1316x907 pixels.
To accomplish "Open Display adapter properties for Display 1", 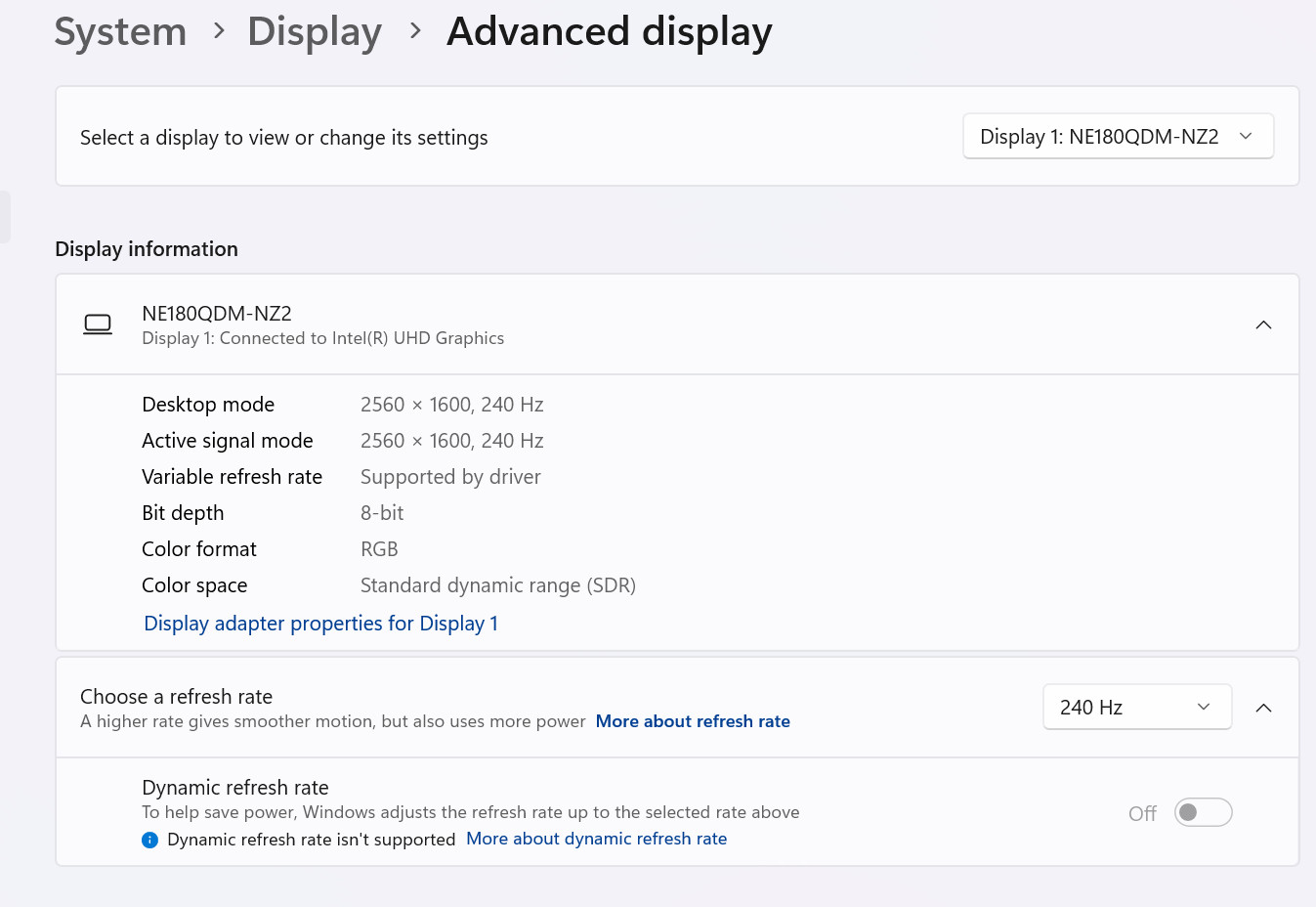I will [320, 624].
